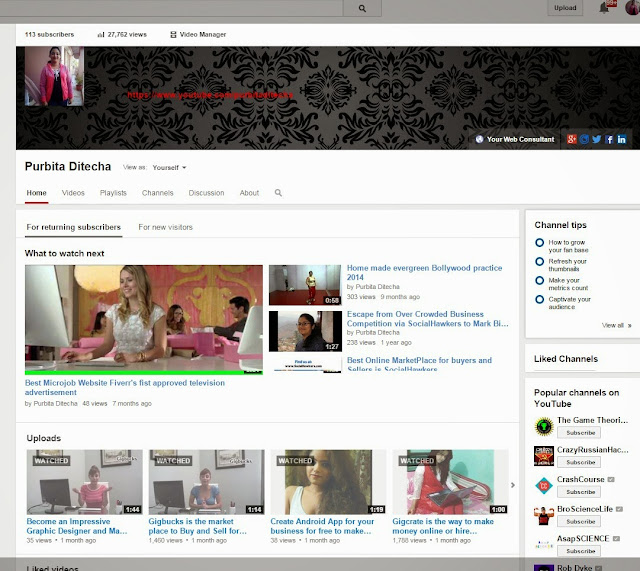Click the channel search magnifier icon
Viewport: 640px width, 571px height.
tap(278, 193)
